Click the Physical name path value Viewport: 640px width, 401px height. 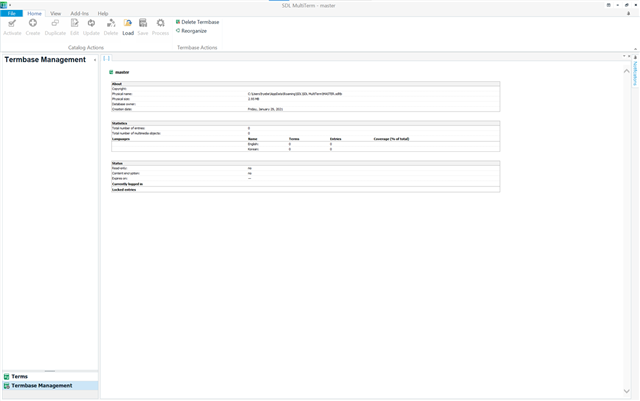click(295, 94)
